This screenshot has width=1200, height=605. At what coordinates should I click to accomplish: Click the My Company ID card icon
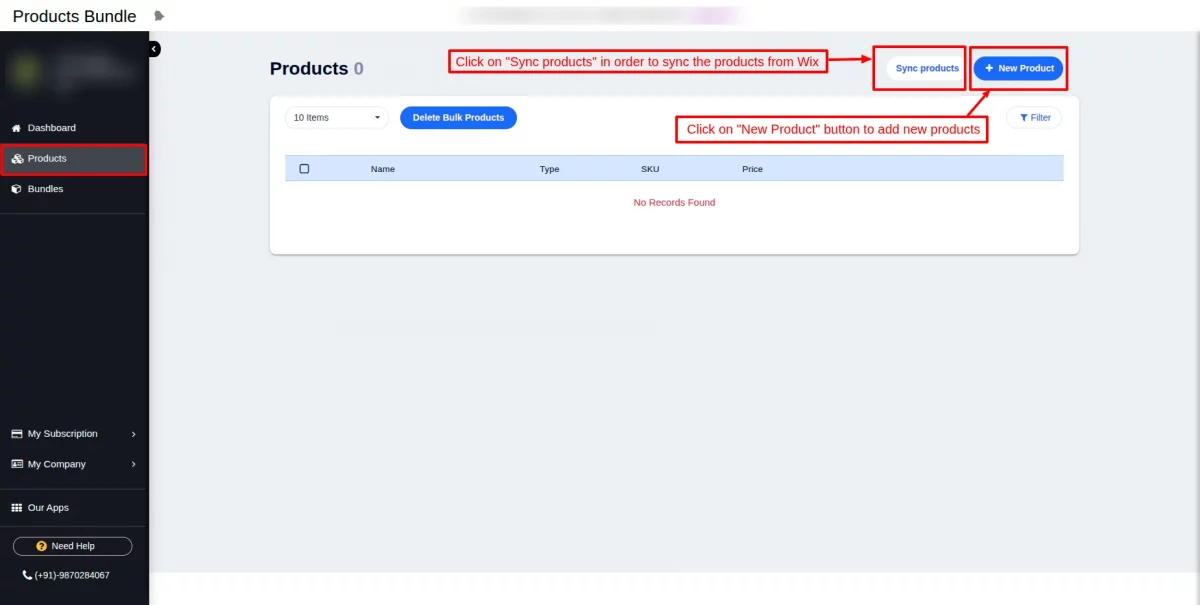point(17,464)
